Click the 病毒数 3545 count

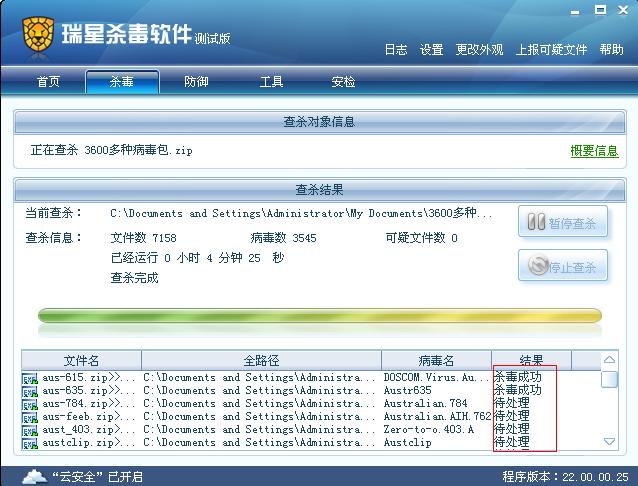[283, 238]
